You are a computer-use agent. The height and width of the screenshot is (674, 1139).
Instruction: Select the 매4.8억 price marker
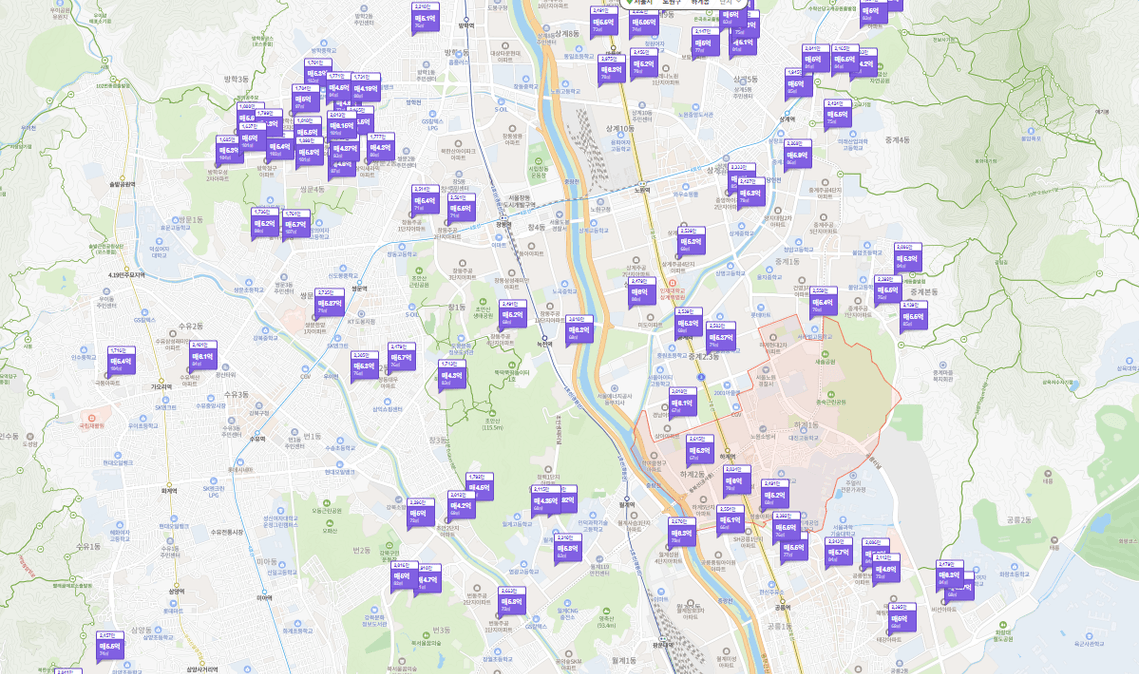point(887,569)
